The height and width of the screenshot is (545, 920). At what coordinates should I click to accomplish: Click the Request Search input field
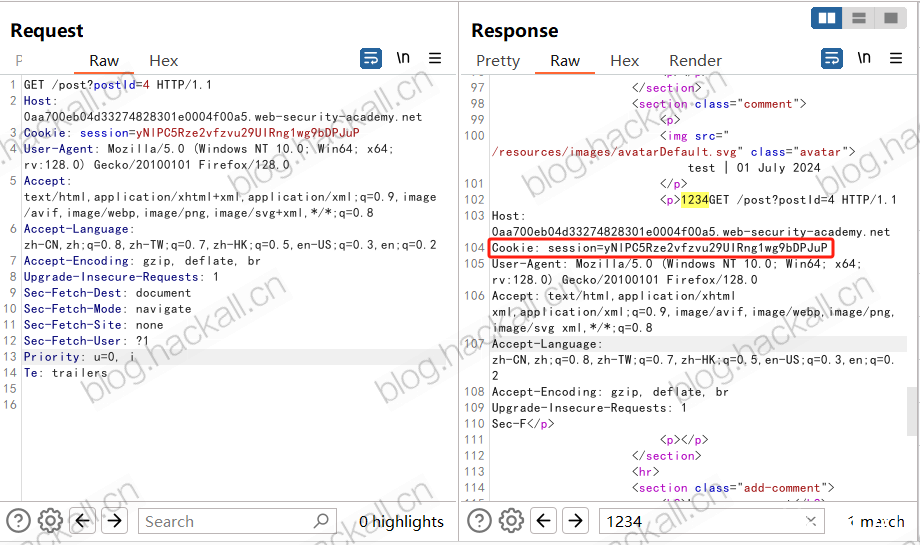tap(237, 521)
